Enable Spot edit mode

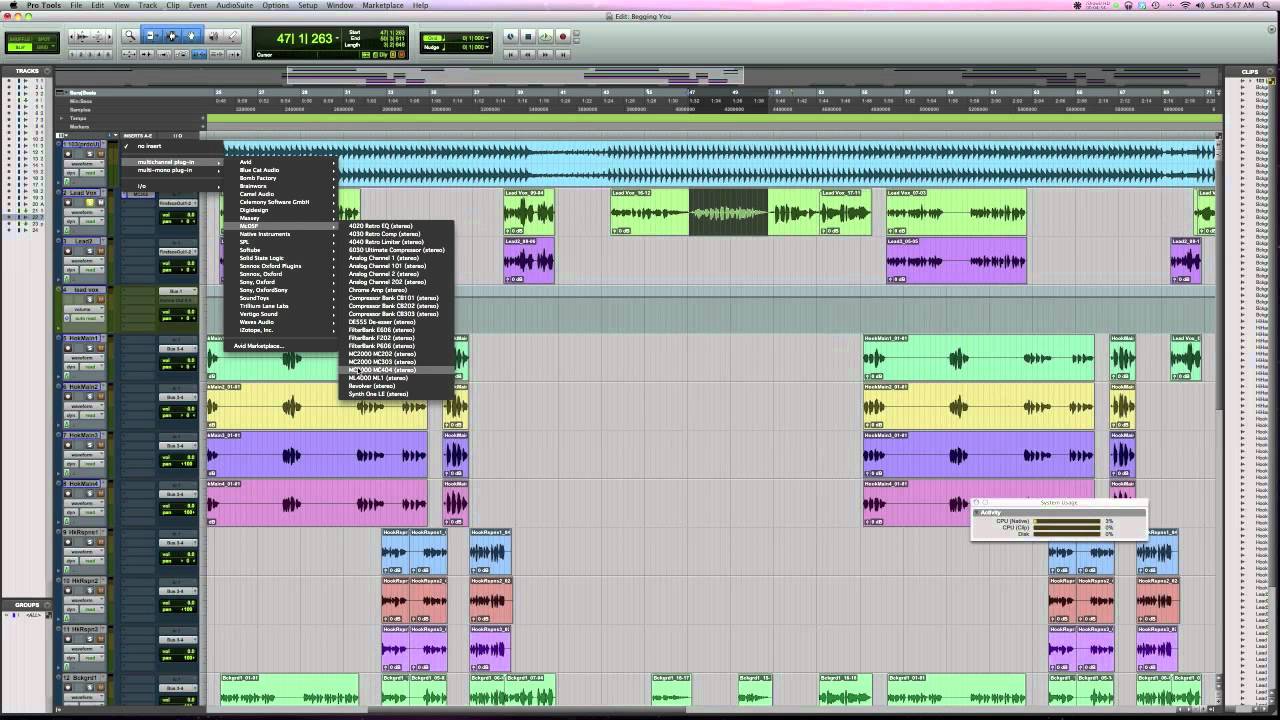(44, 39)
